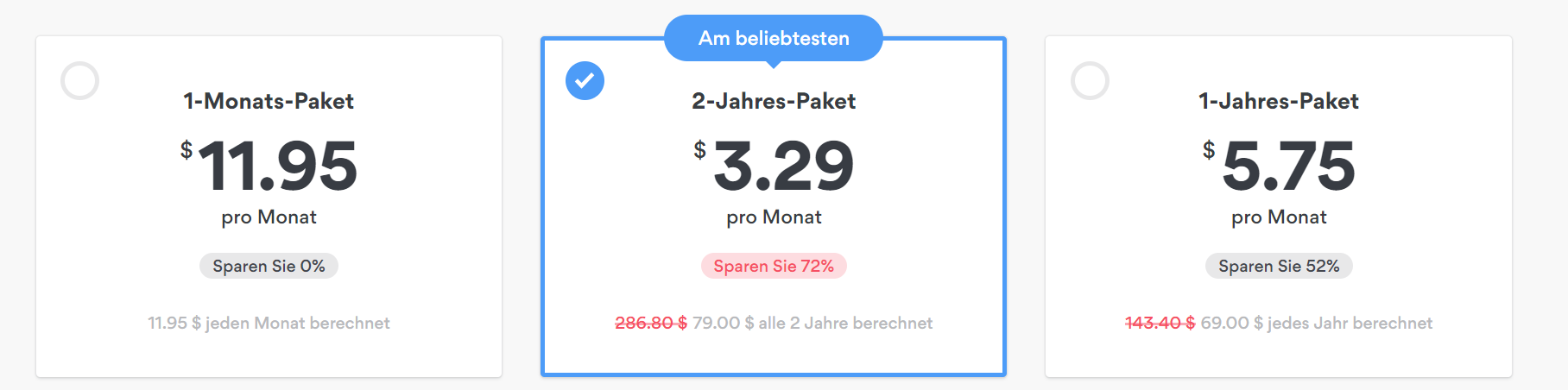Select the 1-Jahres-Paket radio button
Image resolution: width=1568 pixels, height=390 pixels.
(x=1090, y=81)
